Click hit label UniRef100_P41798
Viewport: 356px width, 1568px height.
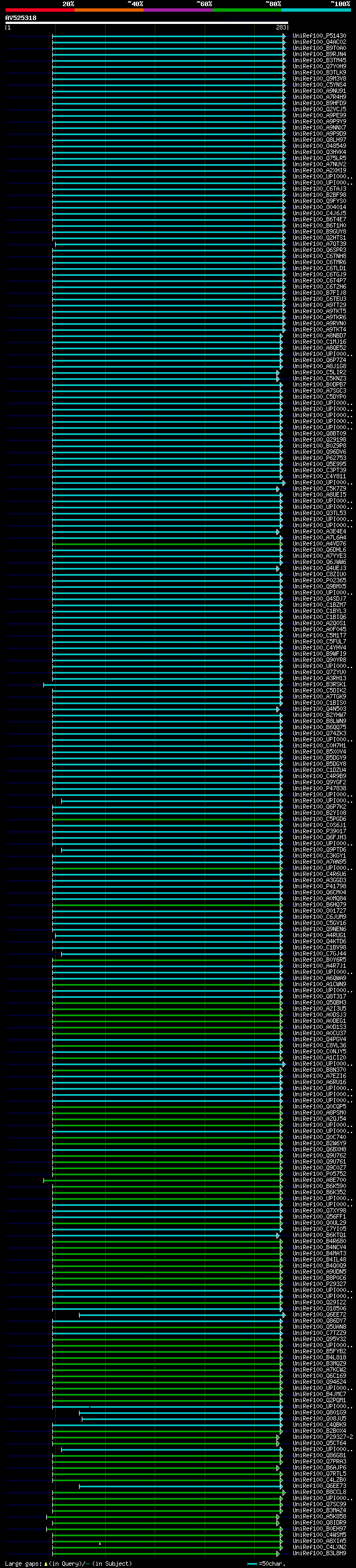[319, 886]
